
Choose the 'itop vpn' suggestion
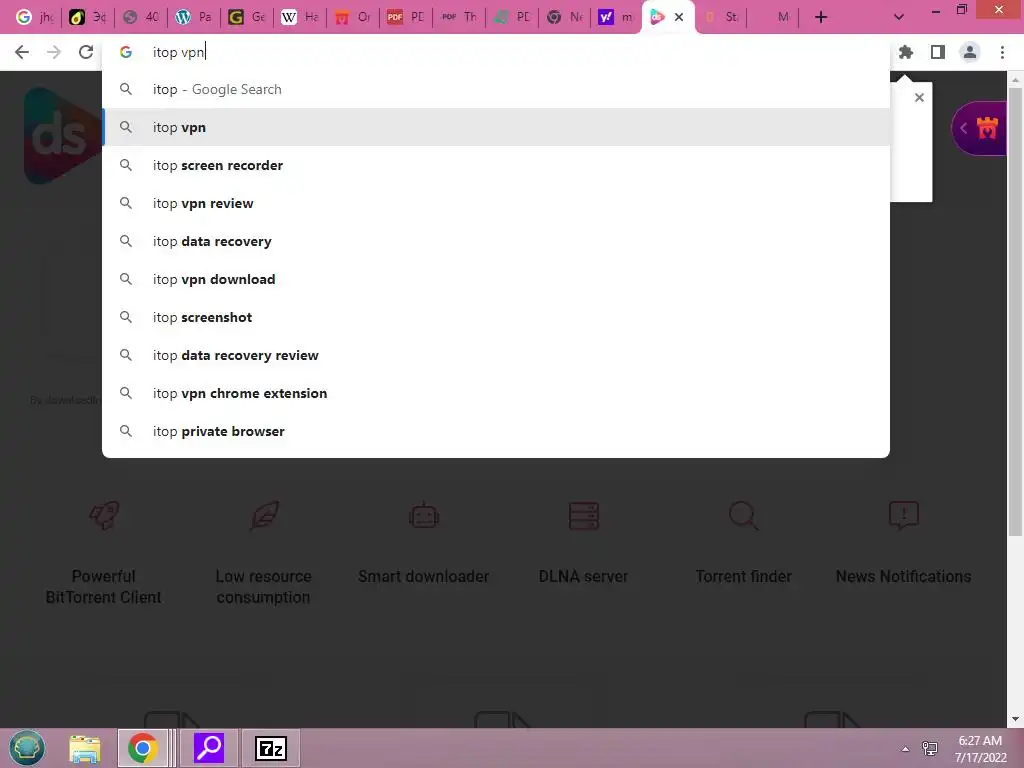(x=496, y=127)
